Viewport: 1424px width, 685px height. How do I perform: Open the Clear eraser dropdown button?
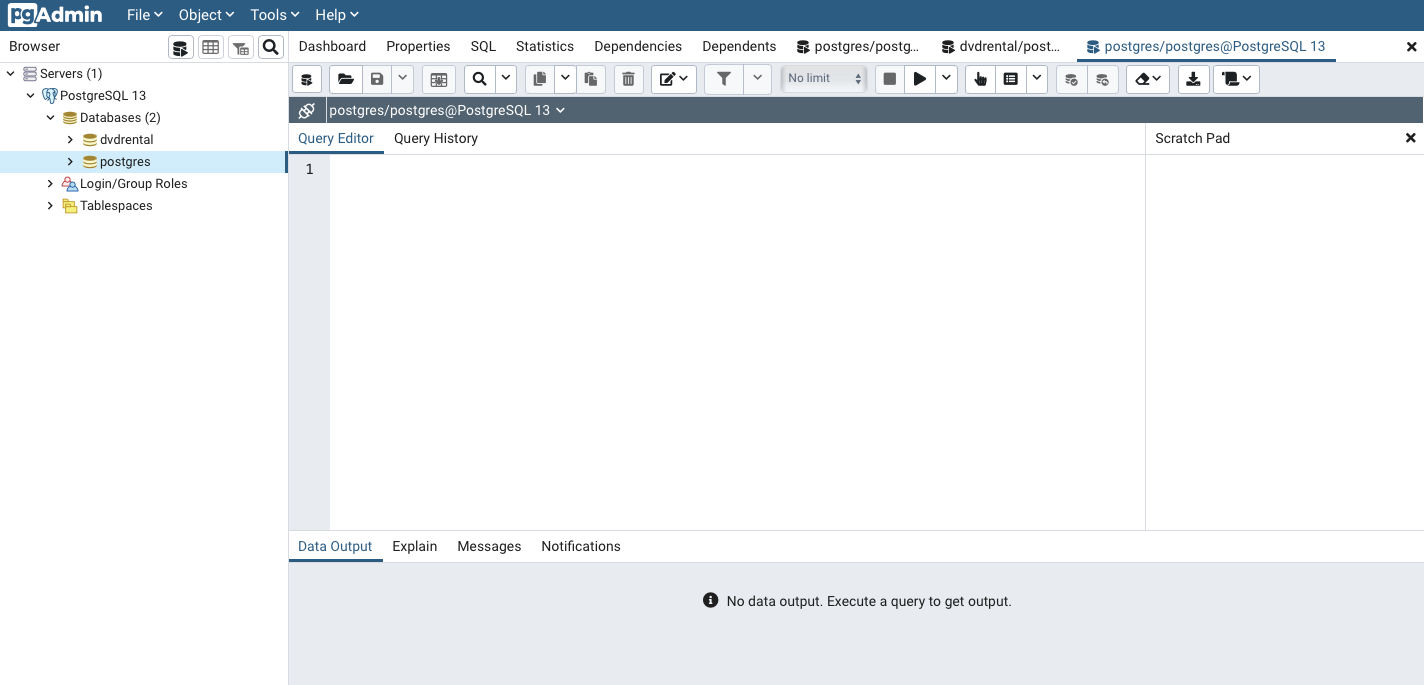tap(1148, 79)
